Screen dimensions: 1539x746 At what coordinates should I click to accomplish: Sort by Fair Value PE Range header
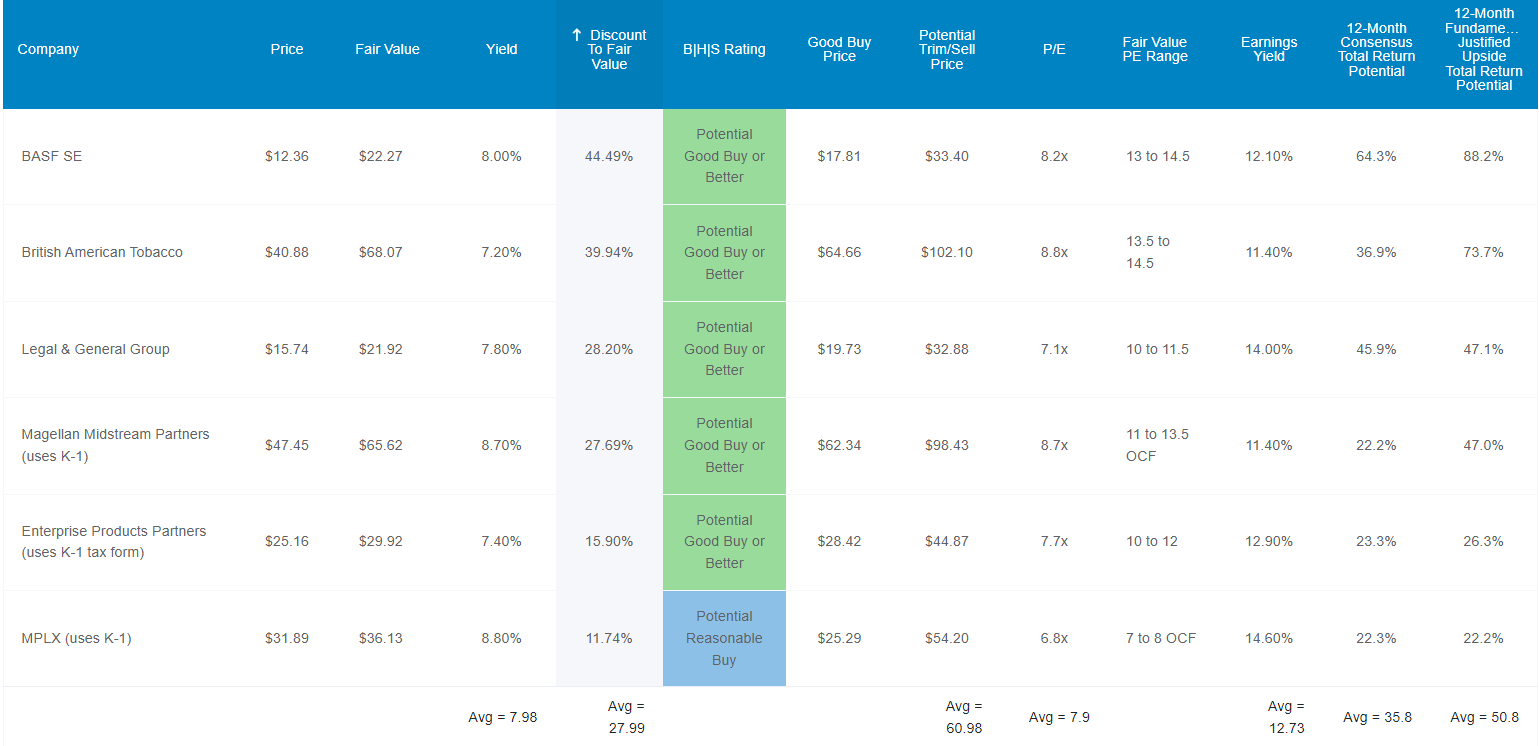1155,49
